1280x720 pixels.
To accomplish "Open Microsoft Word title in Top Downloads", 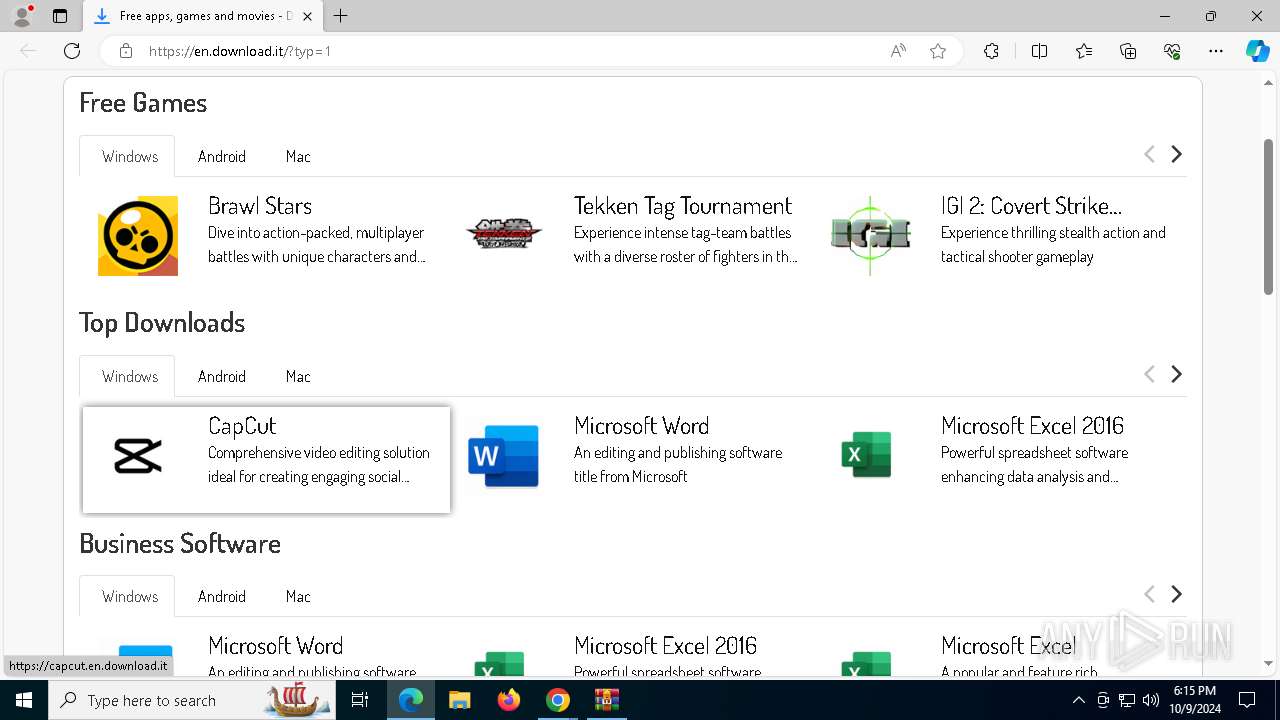I will [x=641, y=426].
